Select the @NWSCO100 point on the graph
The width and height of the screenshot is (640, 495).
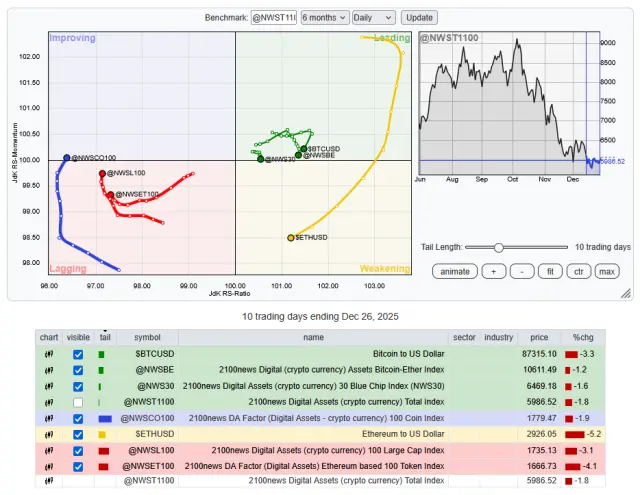67,158
